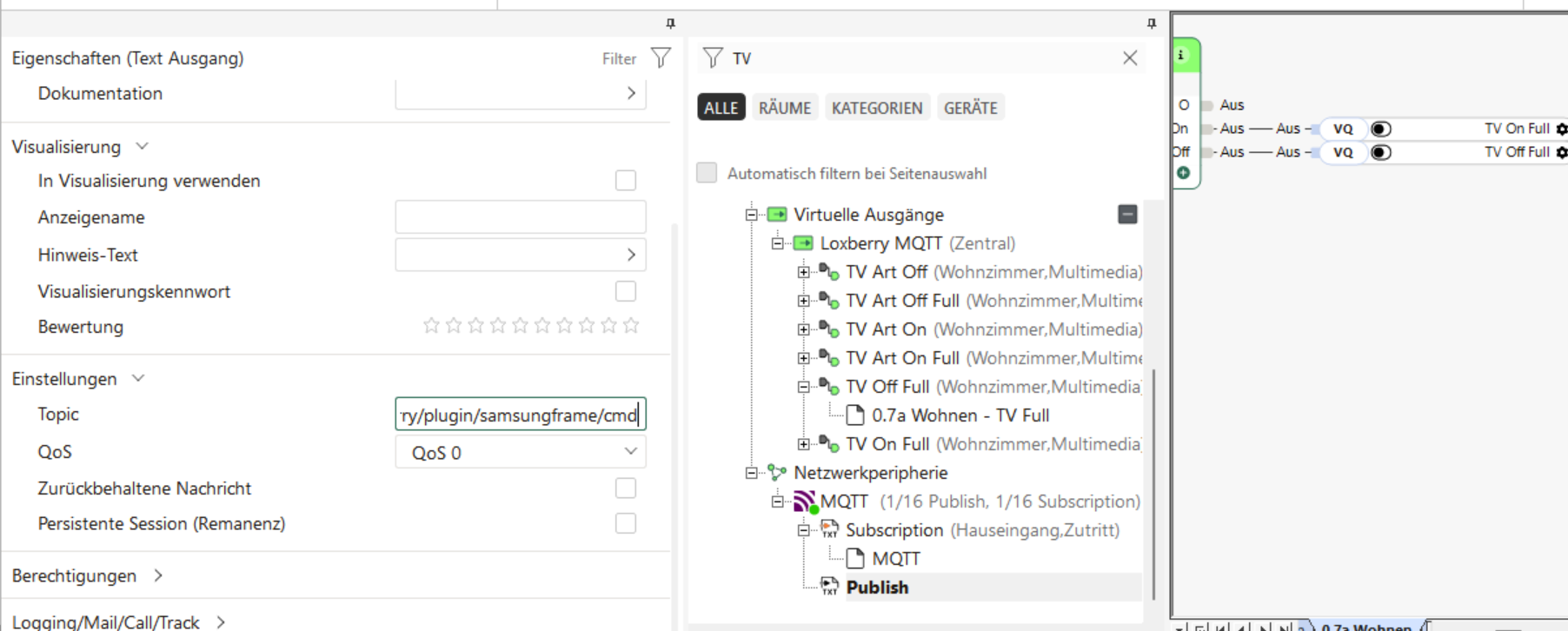Click the green info icon on block
The width and height of the screenshot is (1568, 631).
coord(1181,55)
